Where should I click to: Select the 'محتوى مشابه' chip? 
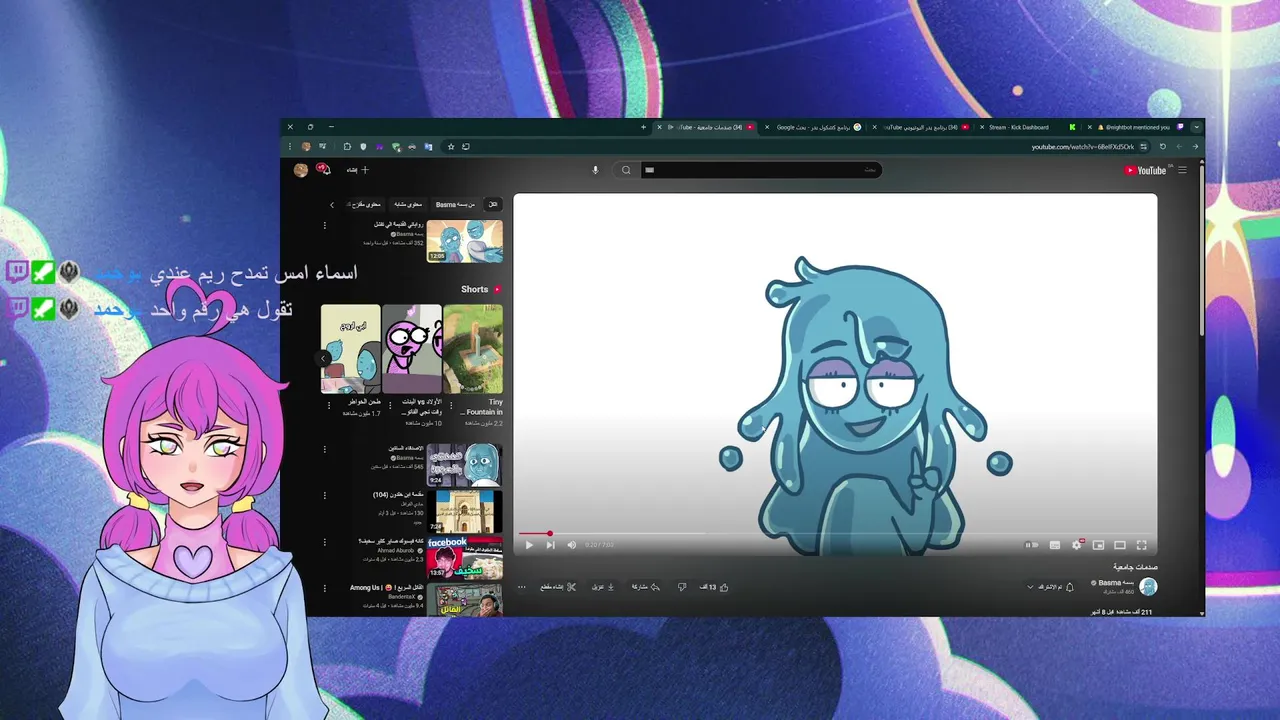tap(407, 204)
